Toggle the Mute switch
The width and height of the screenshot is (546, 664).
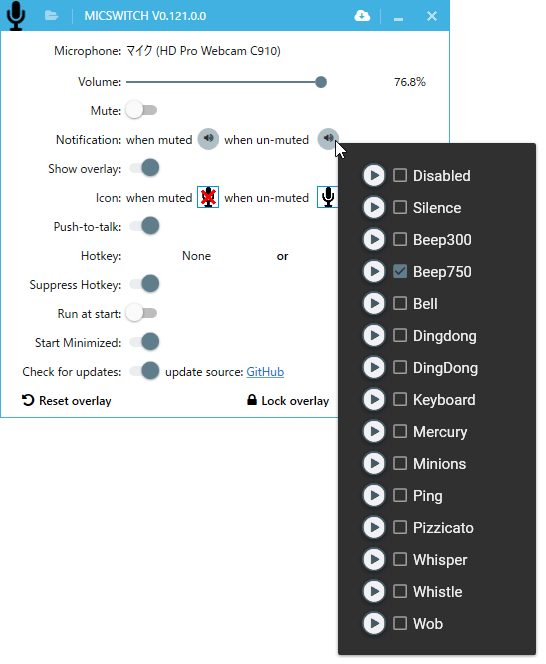[141, 110]
